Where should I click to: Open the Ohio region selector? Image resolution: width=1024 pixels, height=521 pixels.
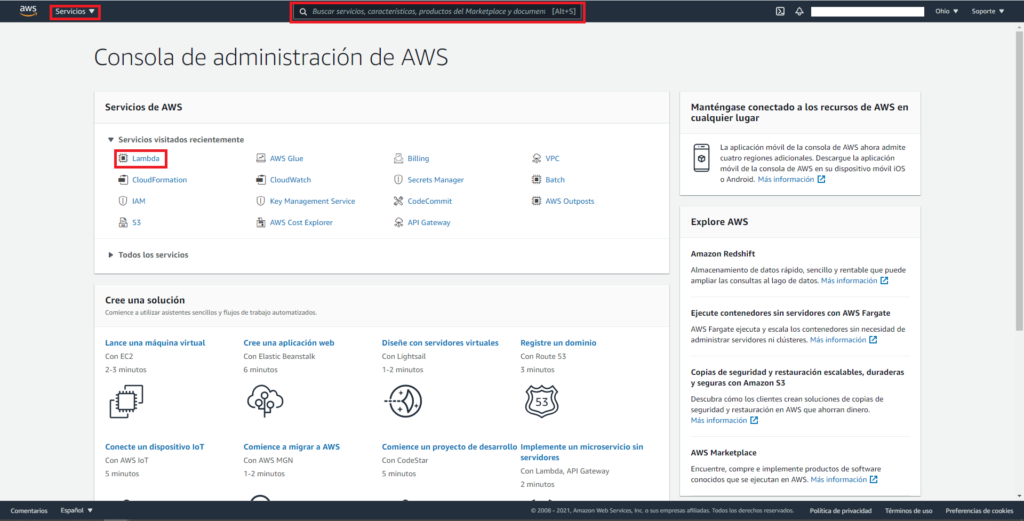[x=946, y=12]
